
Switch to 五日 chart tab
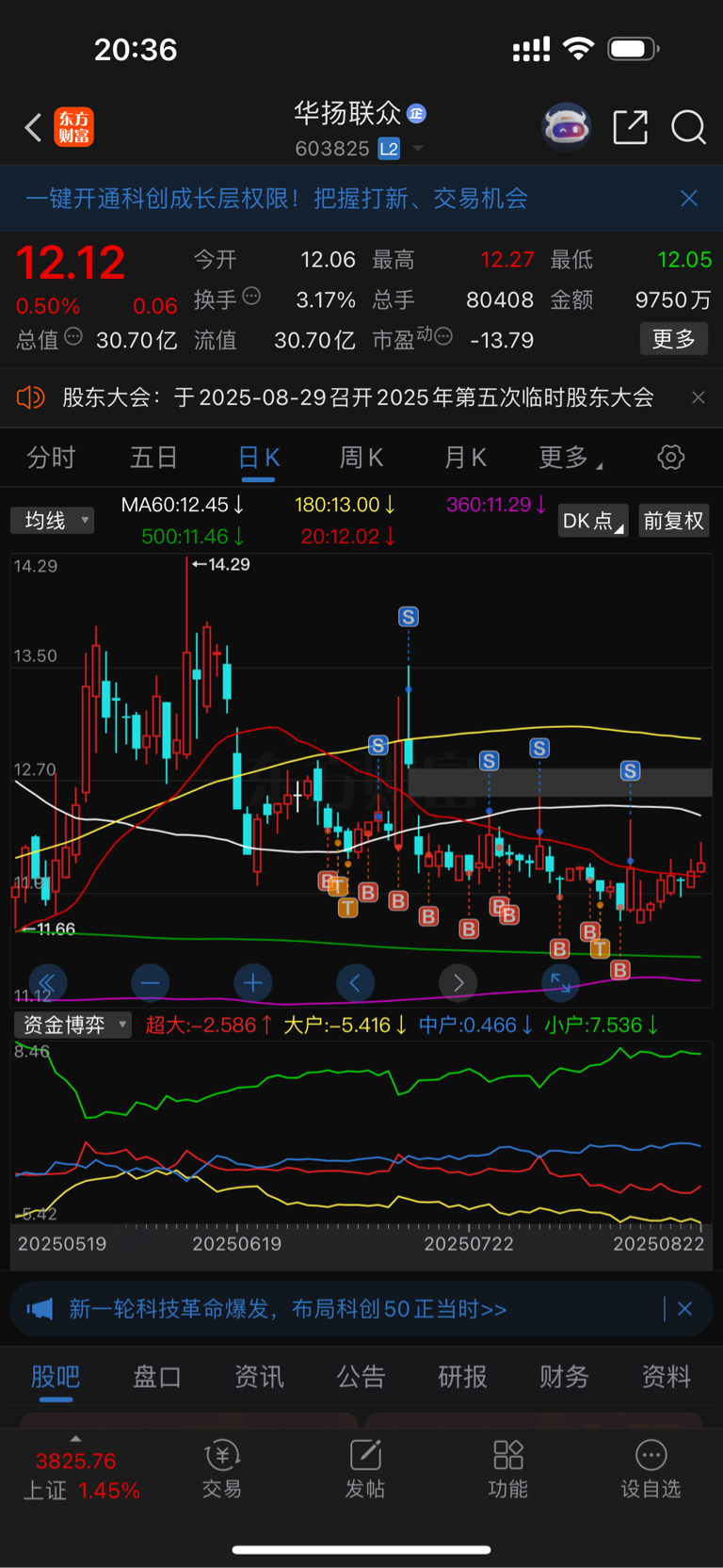coord(153,458)
